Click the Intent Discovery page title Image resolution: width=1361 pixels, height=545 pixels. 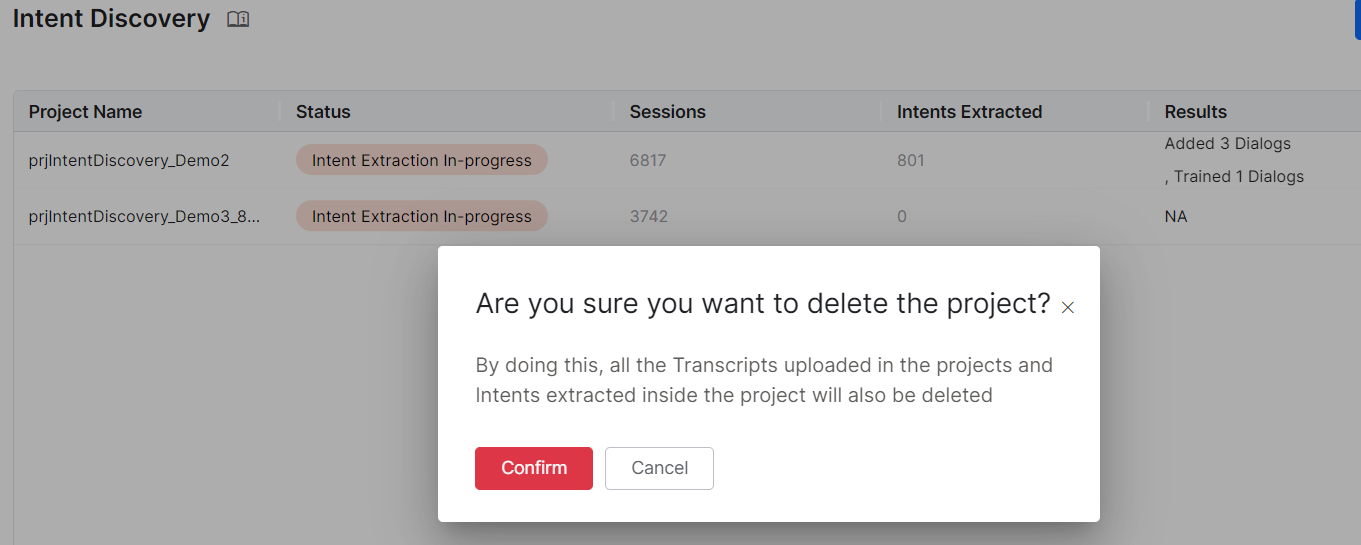[111, 19]
